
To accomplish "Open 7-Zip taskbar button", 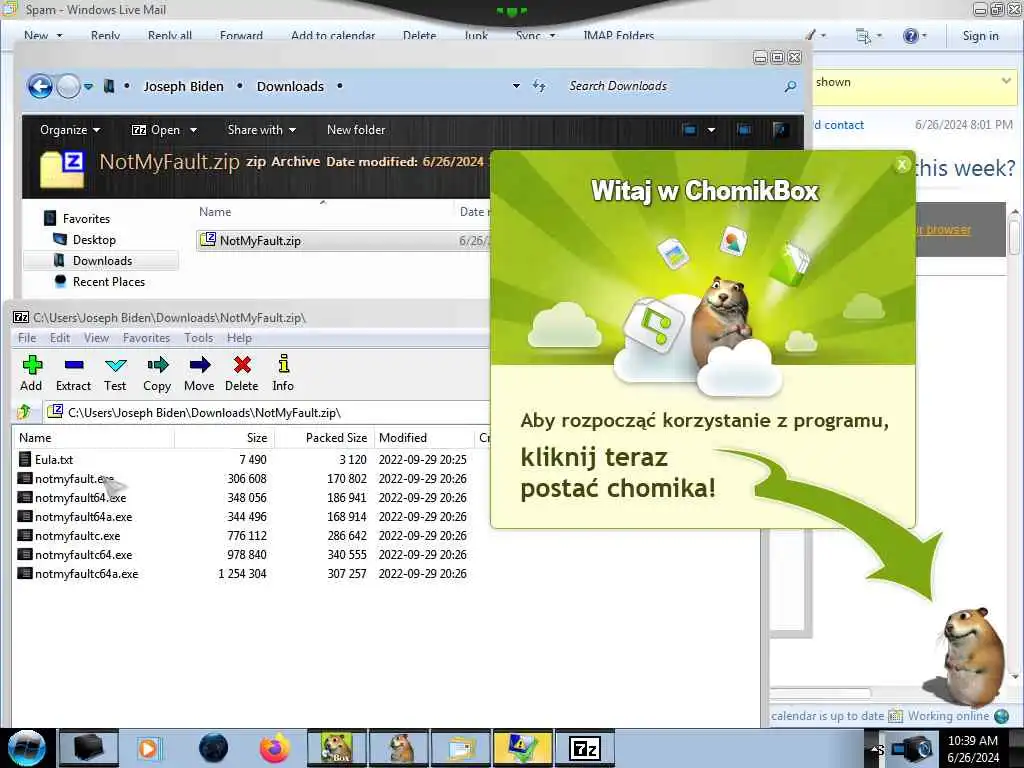I will pyautogui.click(x=584, y=748).
